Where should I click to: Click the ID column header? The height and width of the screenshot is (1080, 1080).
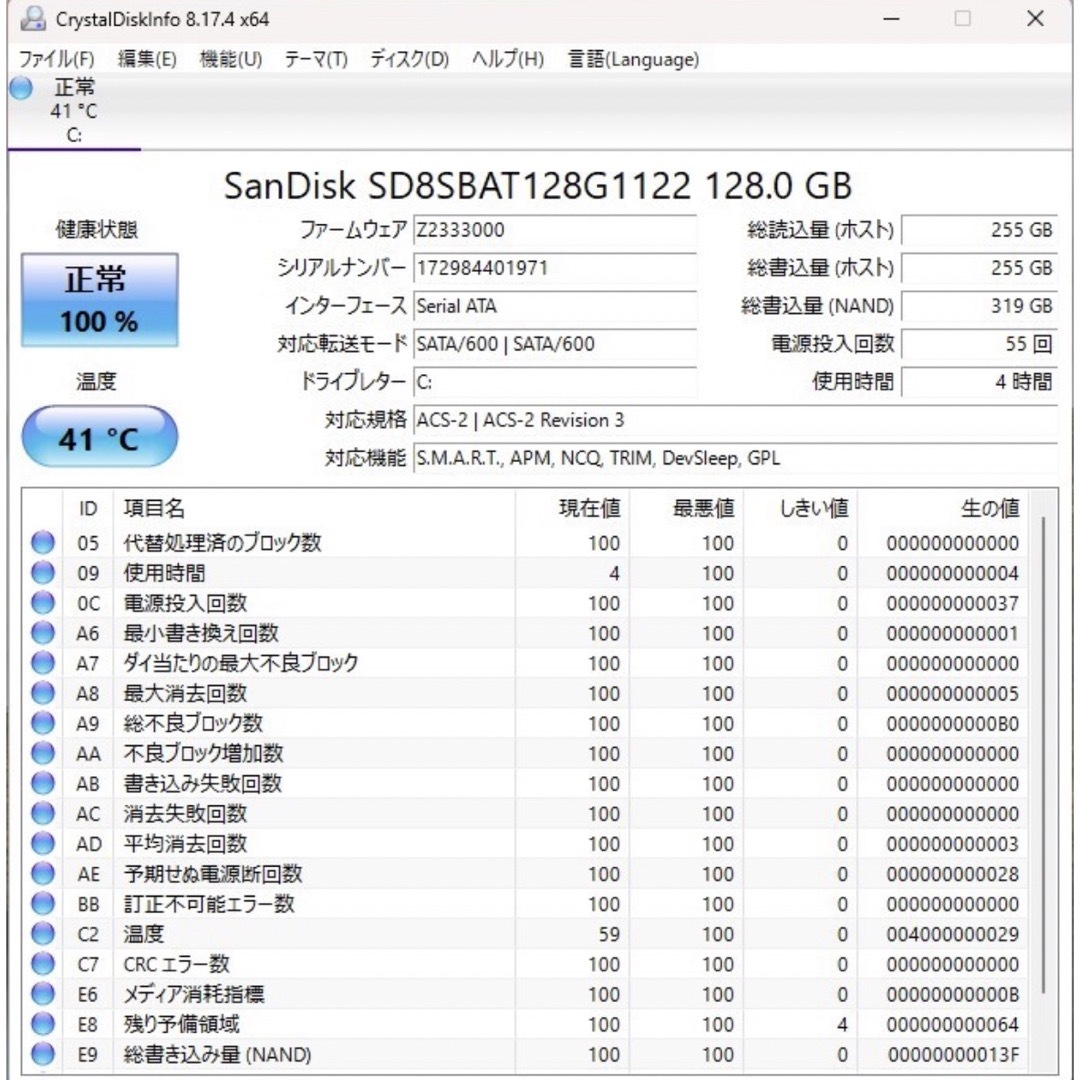point(87,508)
